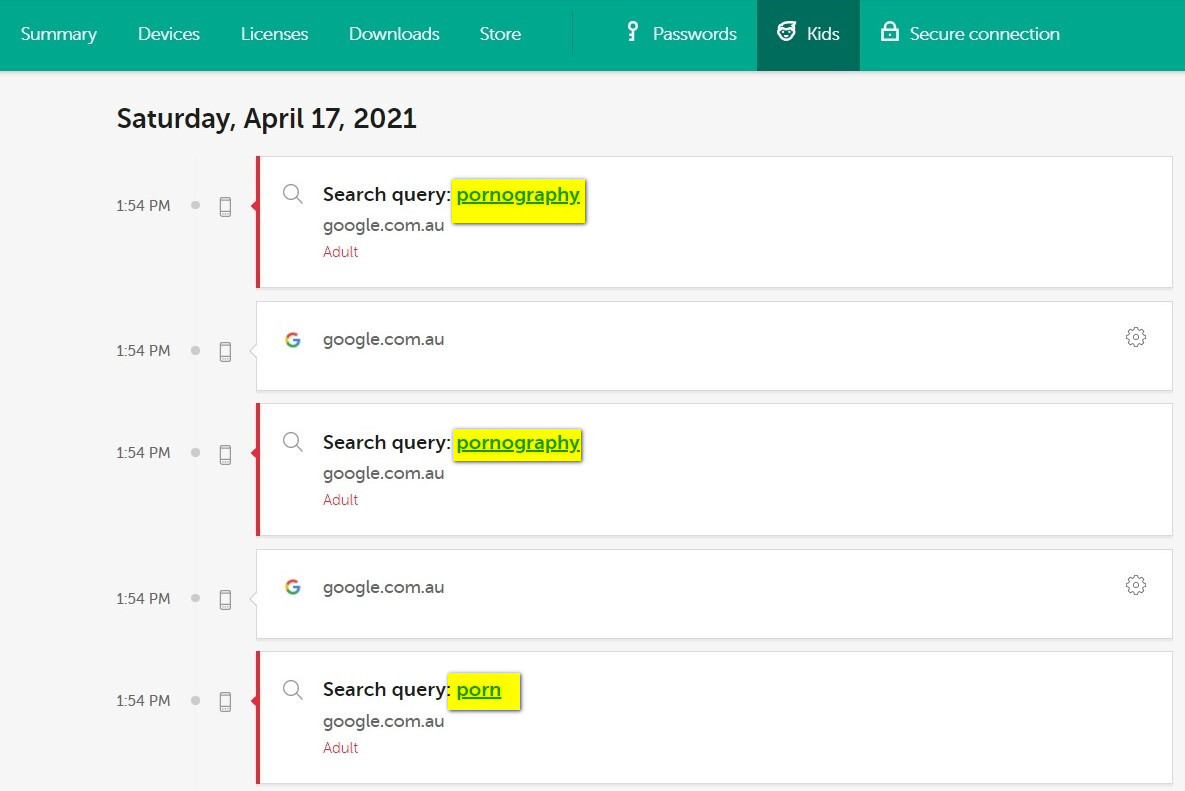Click the Google logo in first google.com.au entry
Image resolution: width=1185 pixels, height=791 pixels.
click(293, 340)
